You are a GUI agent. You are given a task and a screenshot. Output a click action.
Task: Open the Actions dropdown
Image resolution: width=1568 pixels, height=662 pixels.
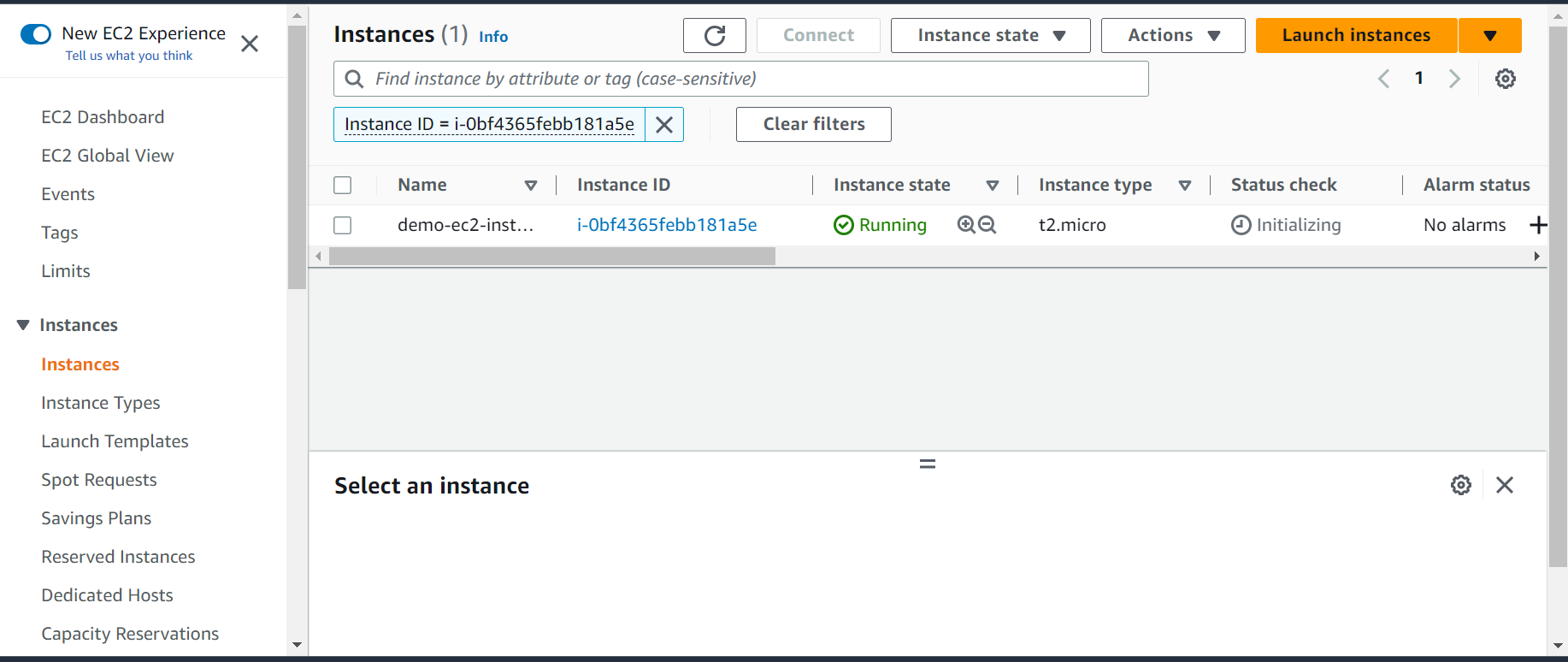tap(1173, 35)
